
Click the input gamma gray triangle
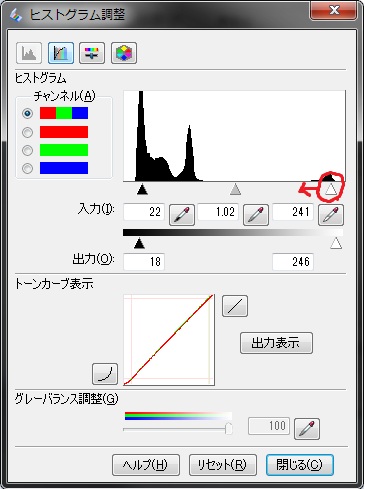[x=236, y=189]
